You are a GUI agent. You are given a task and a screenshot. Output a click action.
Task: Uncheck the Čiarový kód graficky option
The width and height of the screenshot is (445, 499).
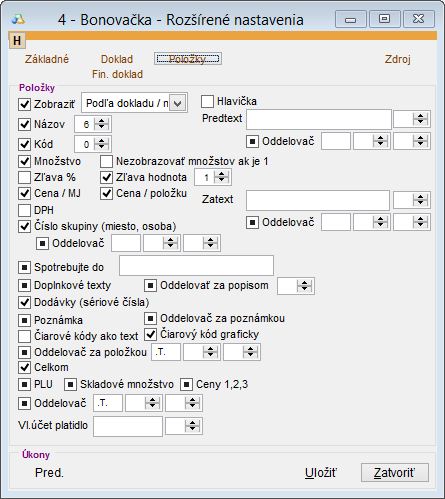(x=151, y=334)
